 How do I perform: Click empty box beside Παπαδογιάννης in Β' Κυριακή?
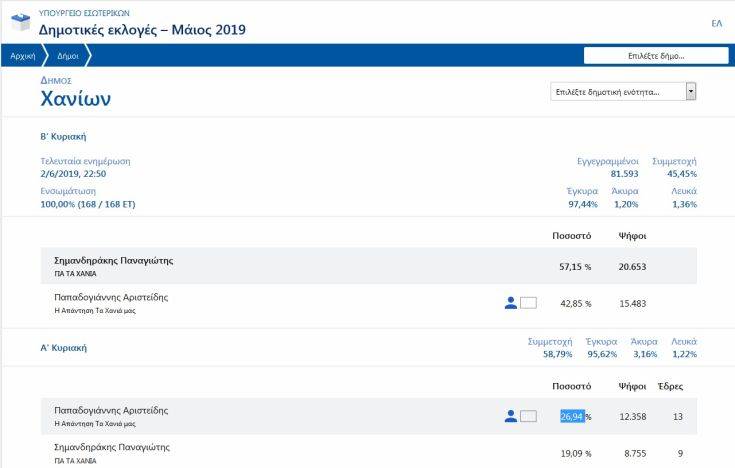(x=529, y=303)
